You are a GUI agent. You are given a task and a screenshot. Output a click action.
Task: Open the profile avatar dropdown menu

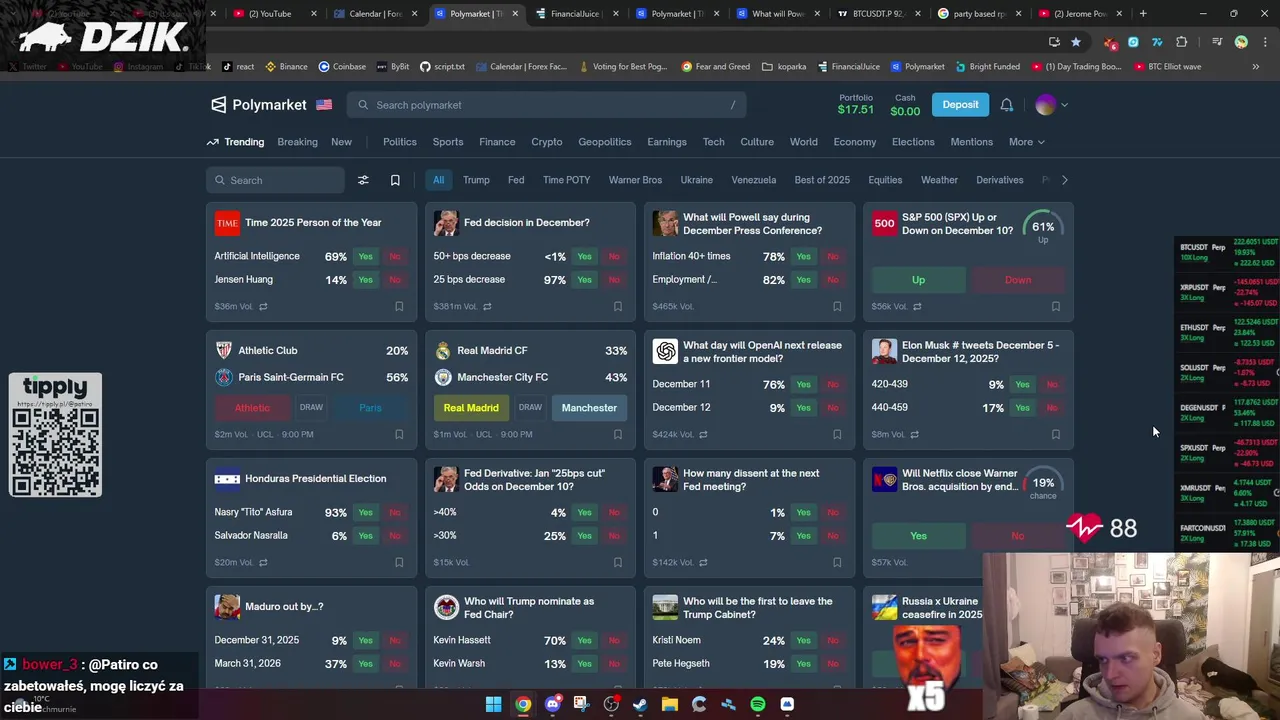tap(1051, 105)
